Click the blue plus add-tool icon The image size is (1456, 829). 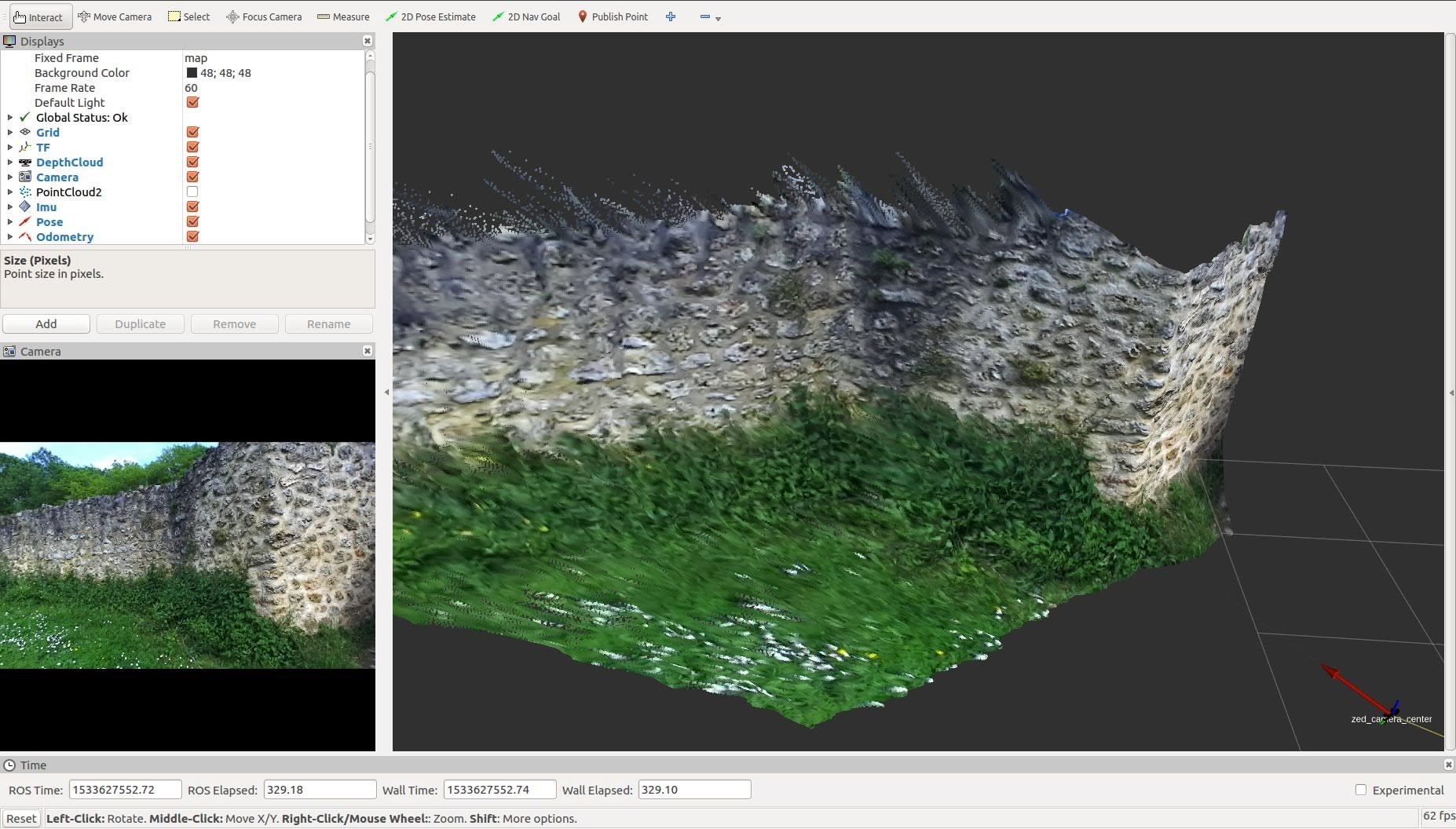(671, 16)
